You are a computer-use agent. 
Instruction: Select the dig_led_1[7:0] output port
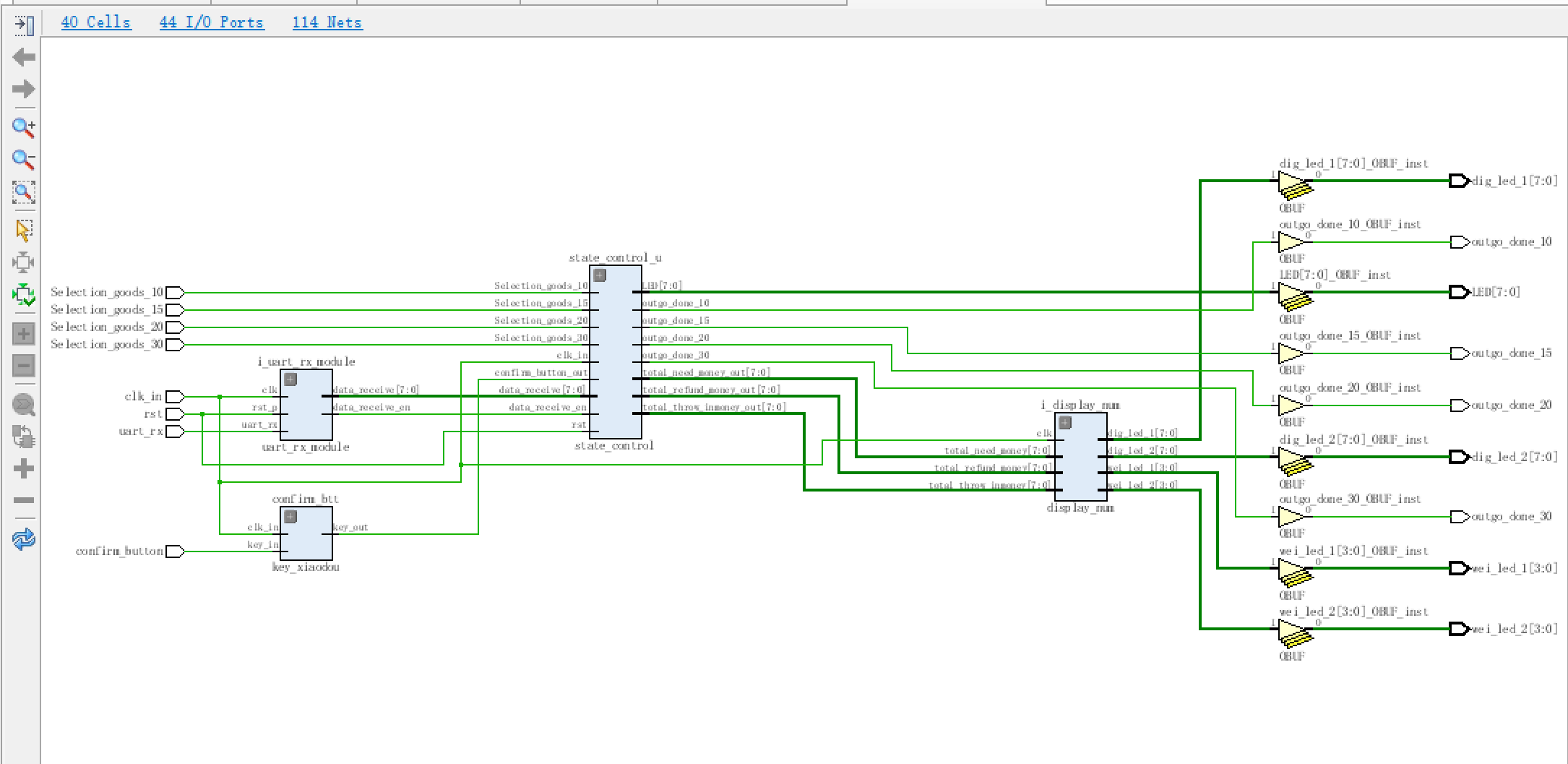point(1460,181)
